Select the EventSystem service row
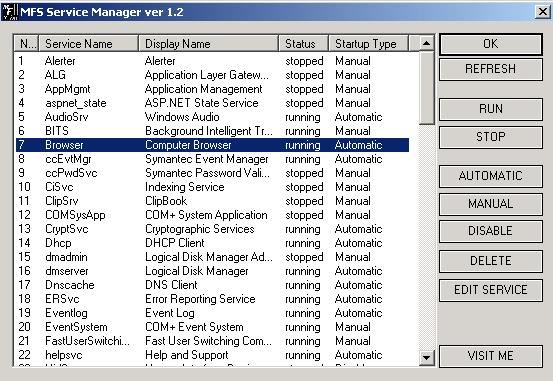Viewport: 553px width, 381px height. click(212, 327)
